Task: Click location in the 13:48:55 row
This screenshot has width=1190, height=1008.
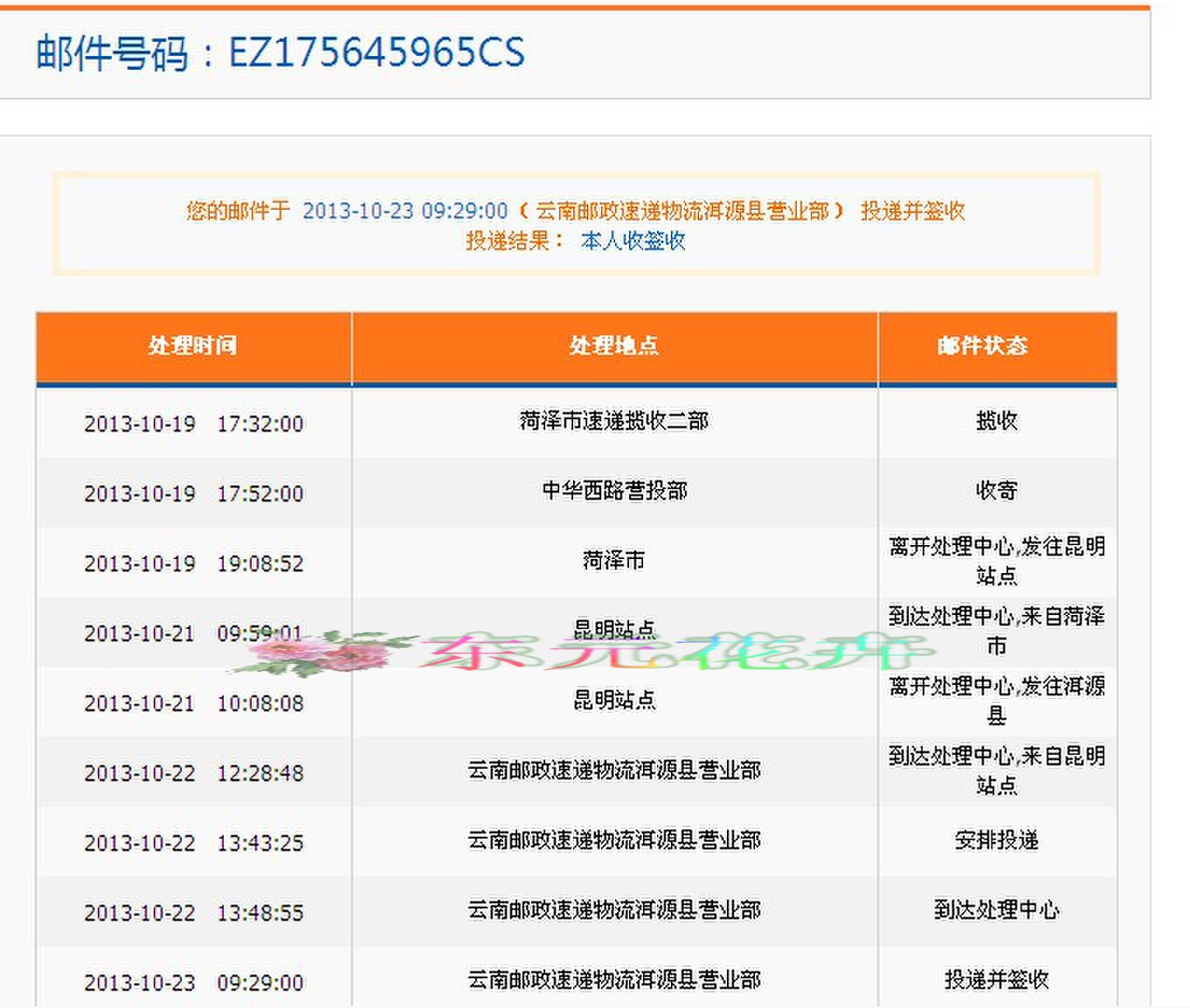Action: (614, 910)
